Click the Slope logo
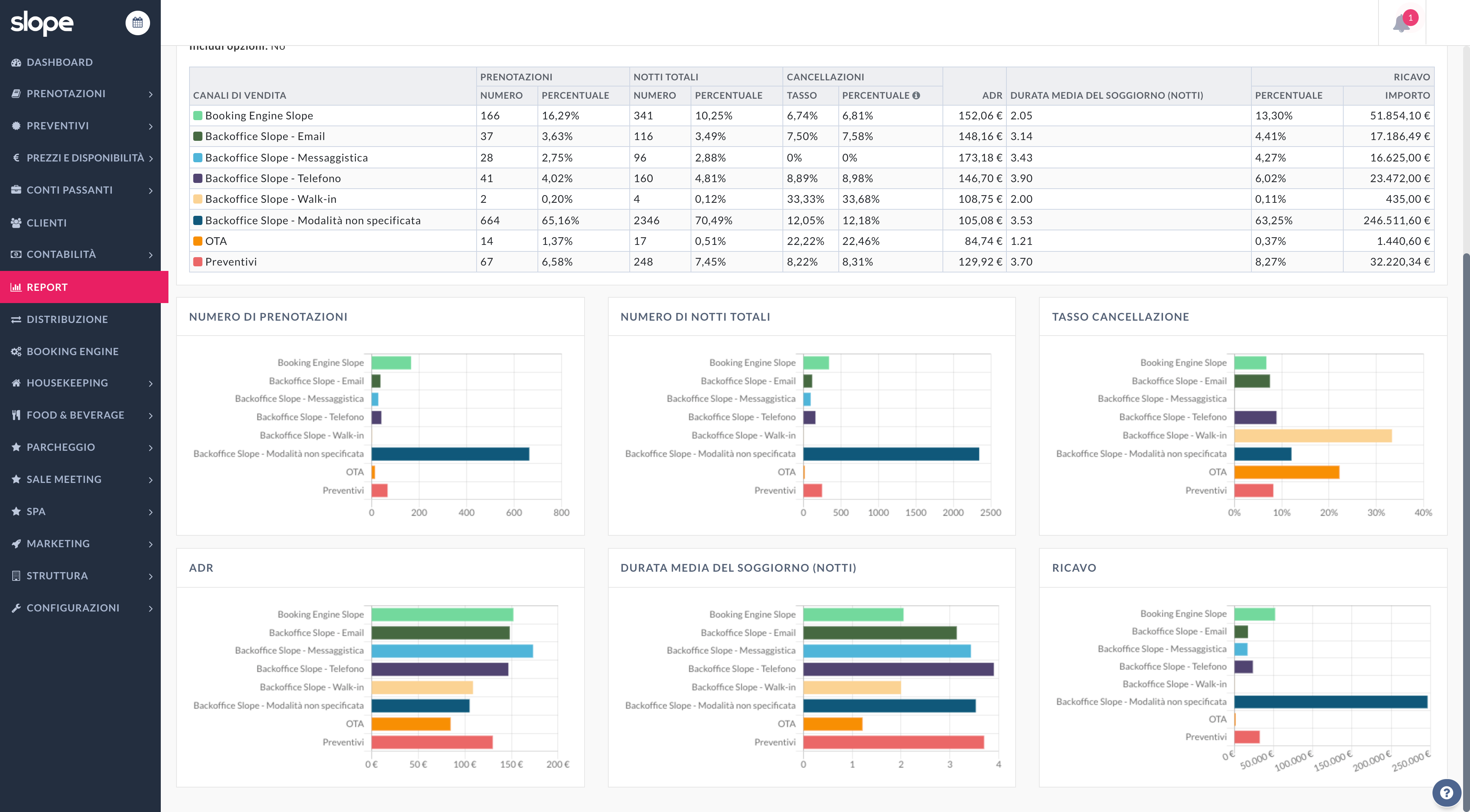This screenshot has width=1470, height=812. point(42,23)
